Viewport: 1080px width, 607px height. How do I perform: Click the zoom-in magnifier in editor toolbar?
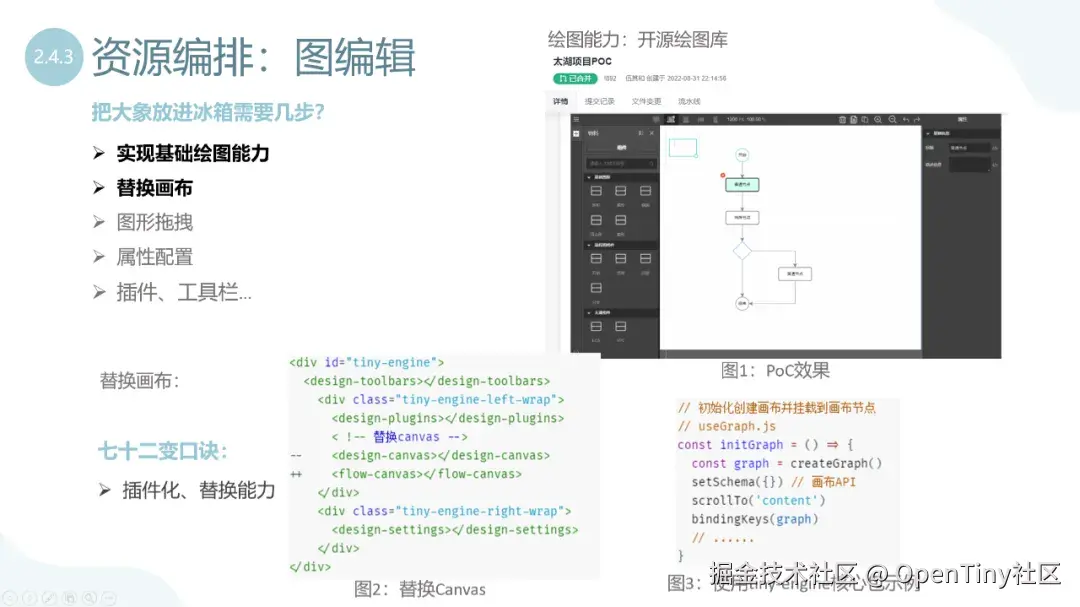pyautogui.click(x=878, y=120)
